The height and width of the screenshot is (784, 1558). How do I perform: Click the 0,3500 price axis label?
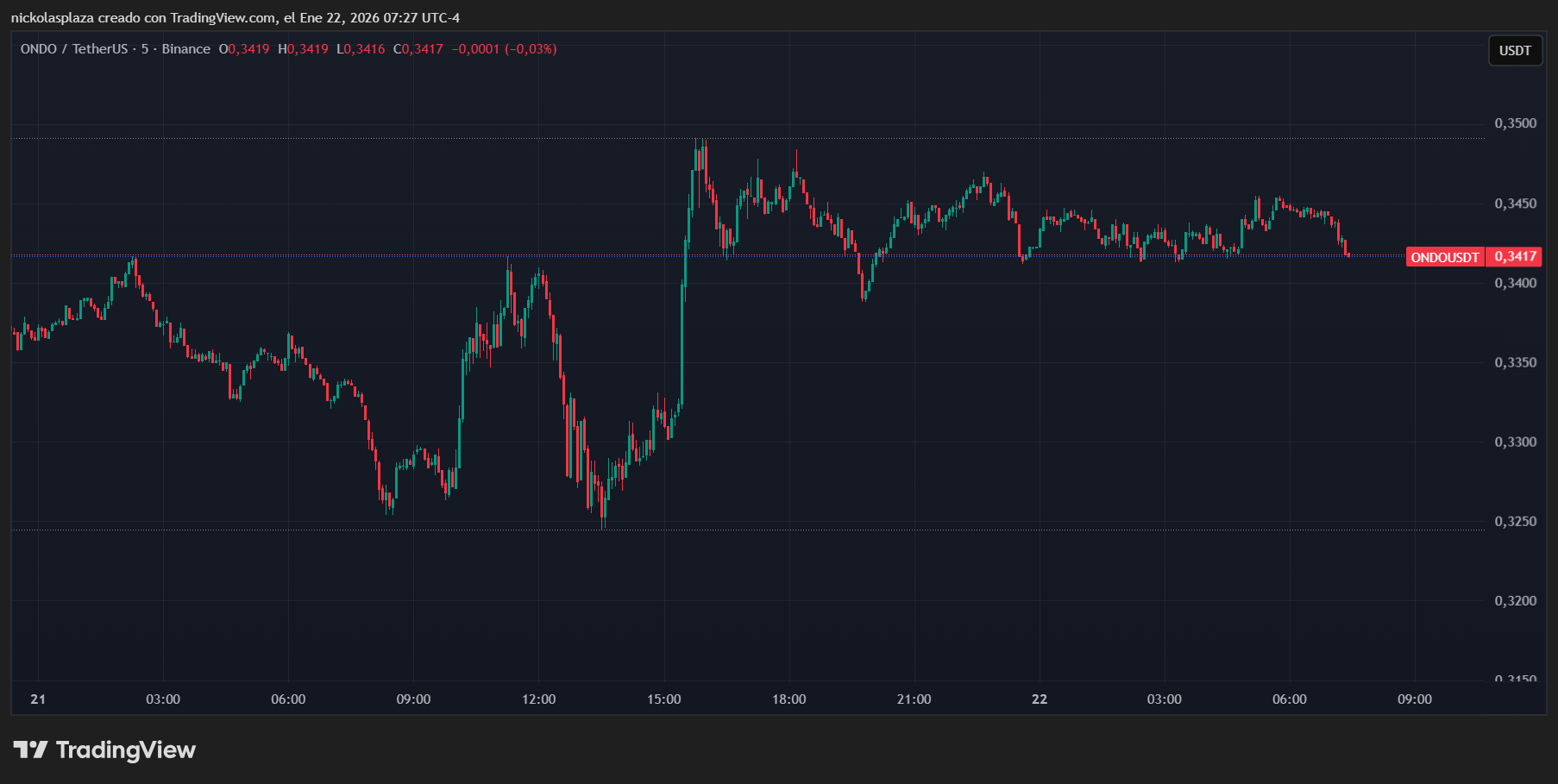(1515, 123)
